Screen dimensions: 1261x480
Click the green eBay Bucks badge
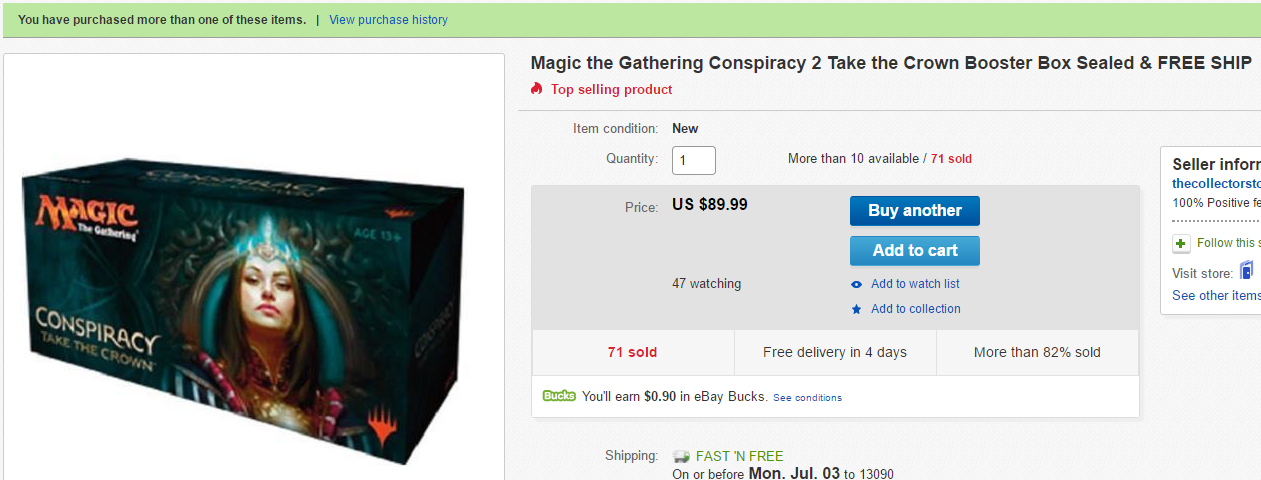pos(559,396)
